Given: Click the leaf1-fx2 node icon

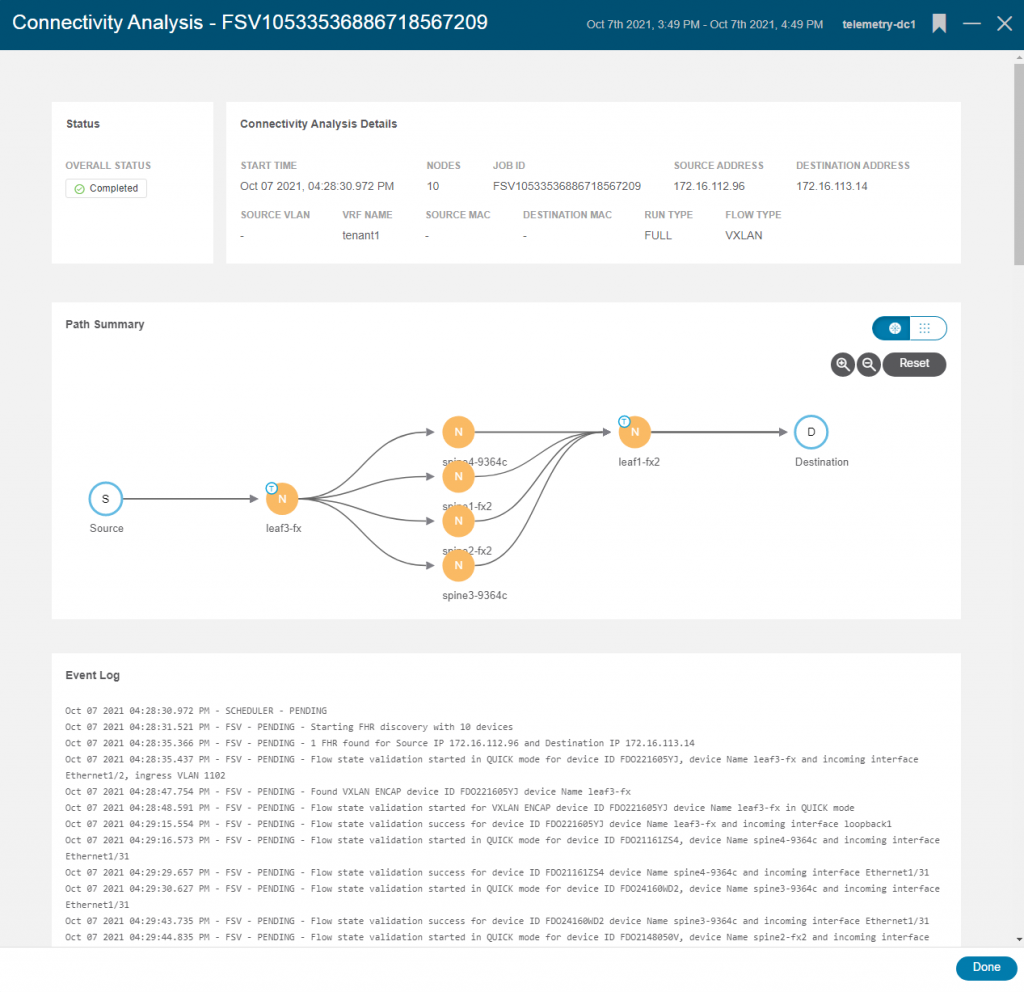Looking at the screenshot, I should tap(634, 431).
